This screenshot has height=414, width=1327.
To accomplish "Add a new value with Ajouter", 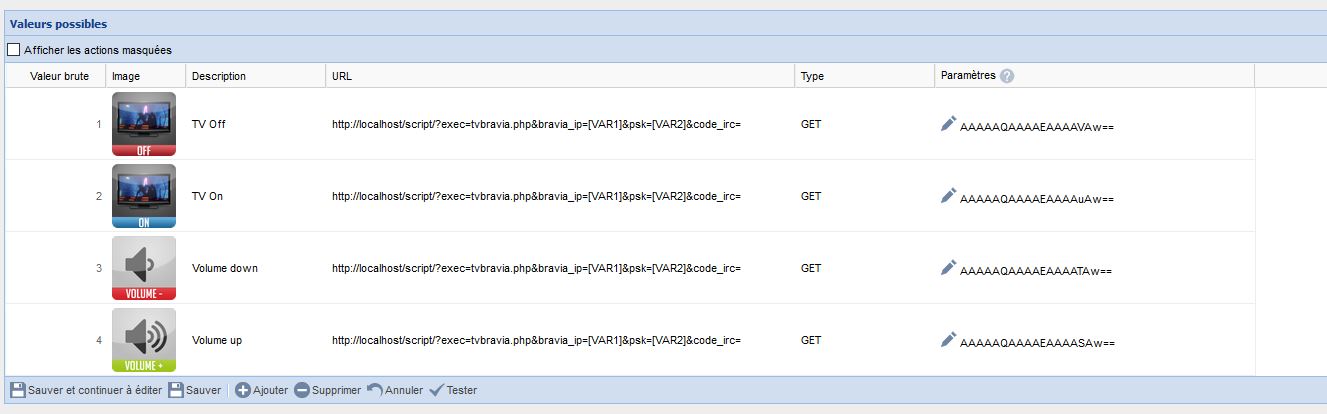I will (x=262, y=390).
